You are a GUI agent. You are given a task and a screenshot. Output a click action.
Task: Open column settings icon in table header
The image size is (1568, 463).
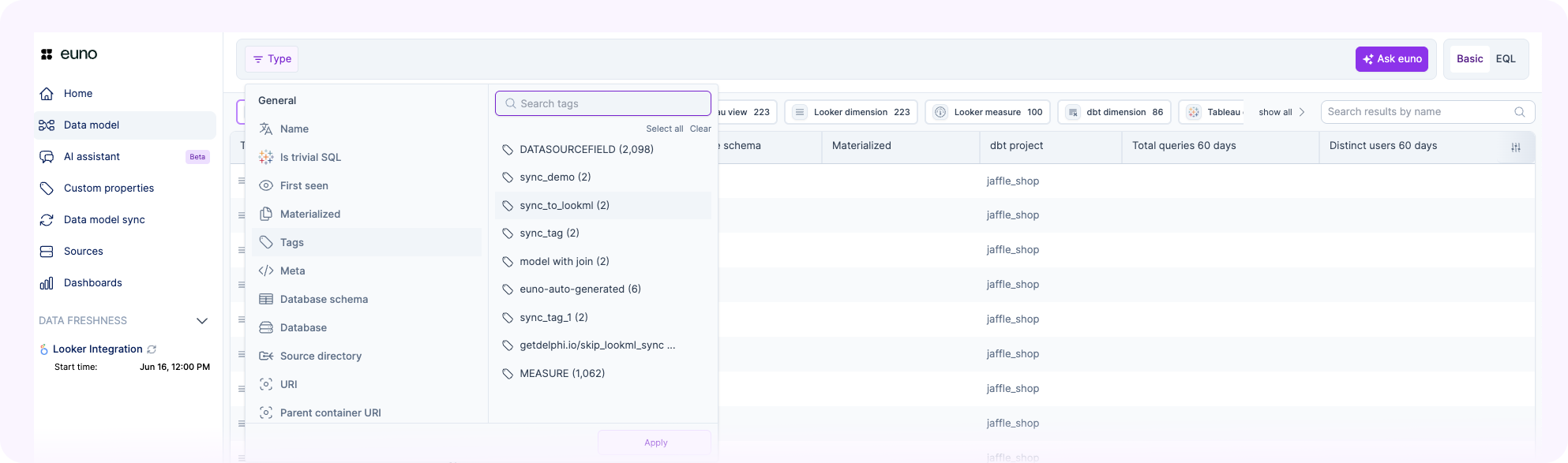click(1515, 147)
